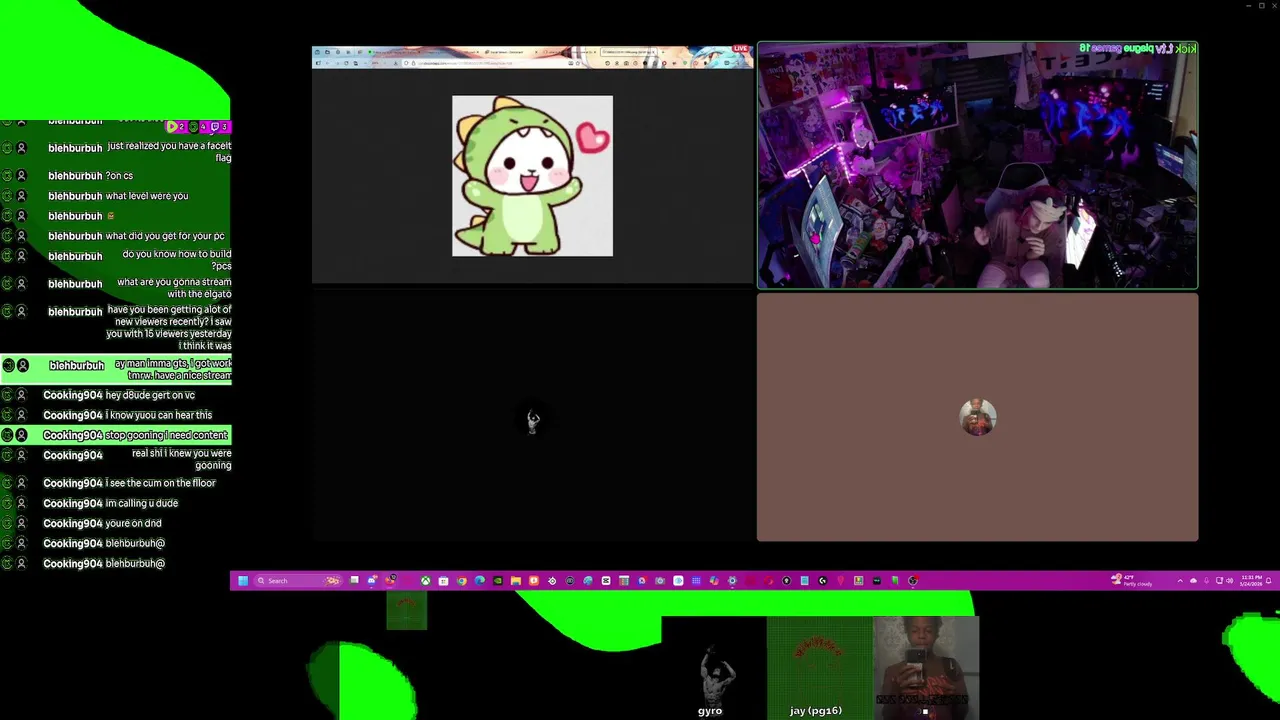Click the avatar in the brown call tile

(x=978, y=417)
